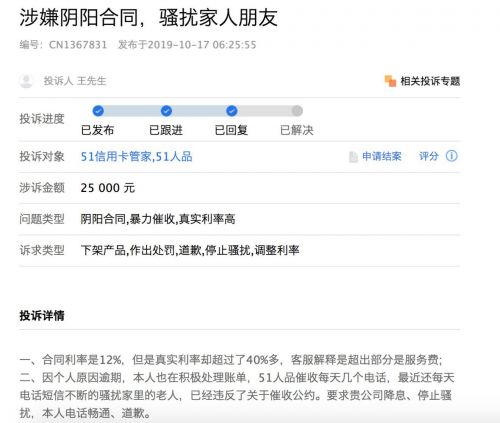Image resolution: width=500 pixels, height=423 pixels.
Task: Click the orange 相关投诉专题 icon
Action: 390,81
